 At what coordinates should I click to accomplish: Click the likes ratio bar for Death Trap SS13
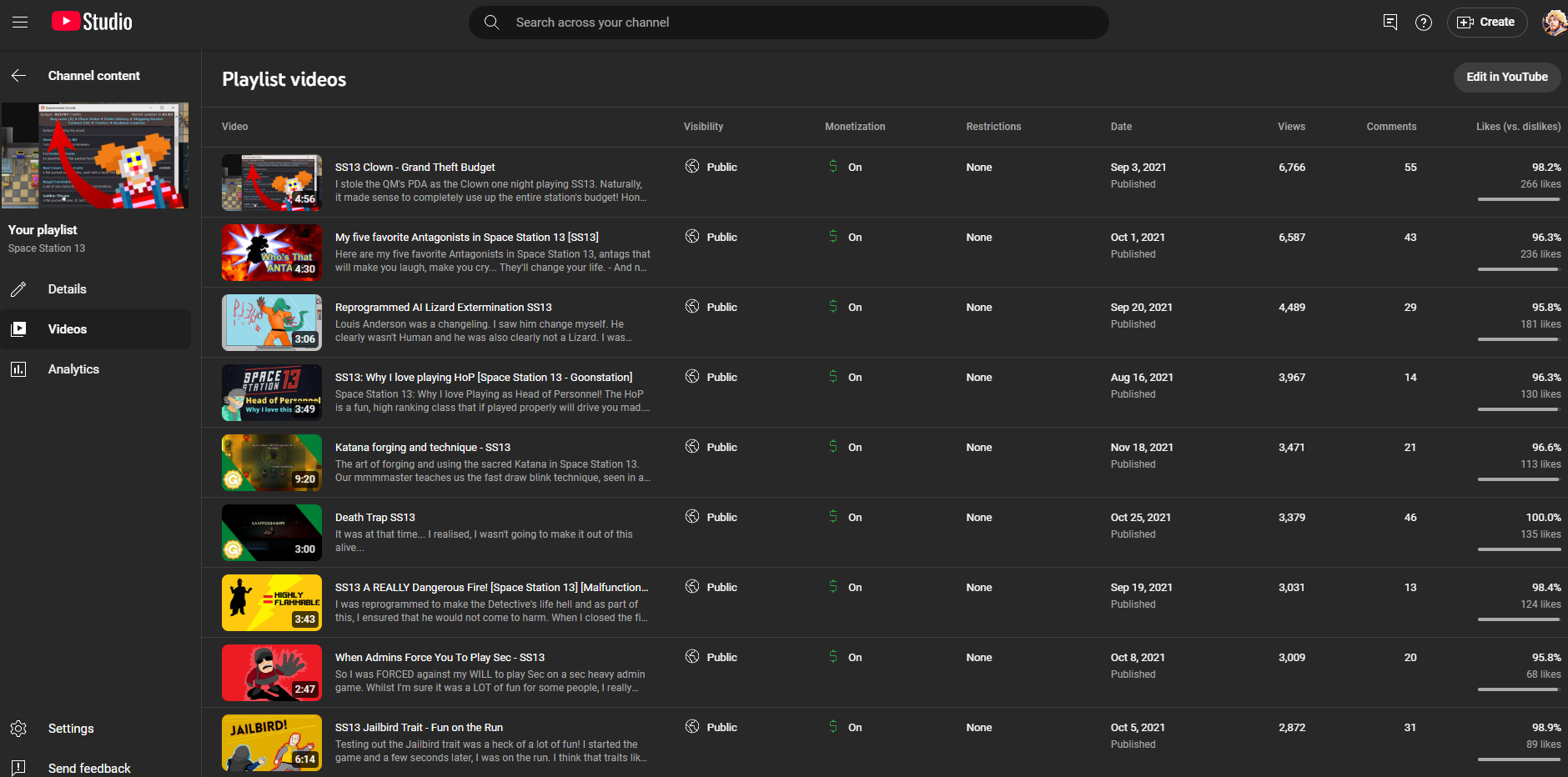coord(1519,549)
